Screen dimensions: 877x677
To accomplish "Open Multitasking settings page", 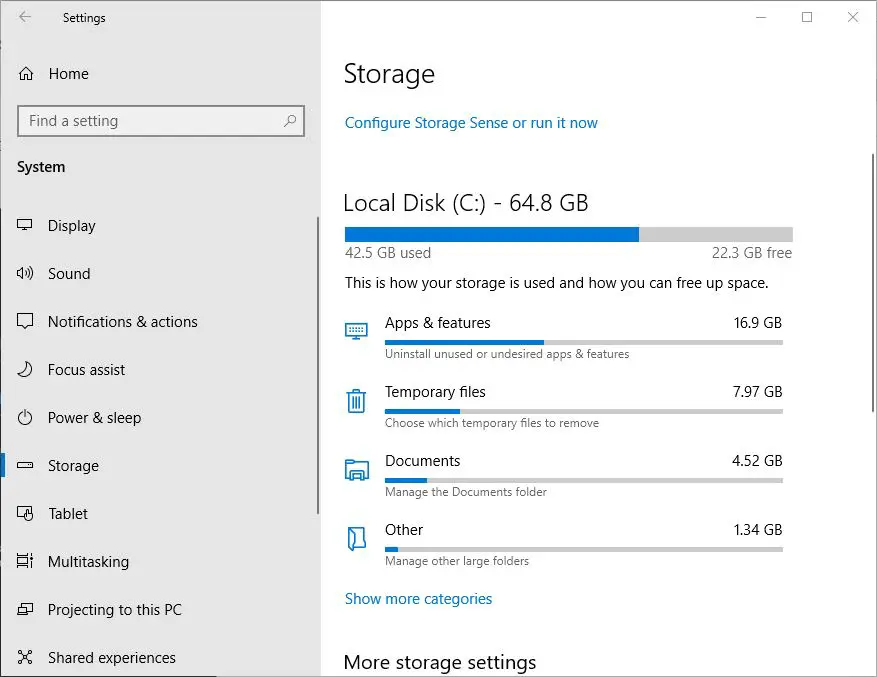I will (88, 562).
